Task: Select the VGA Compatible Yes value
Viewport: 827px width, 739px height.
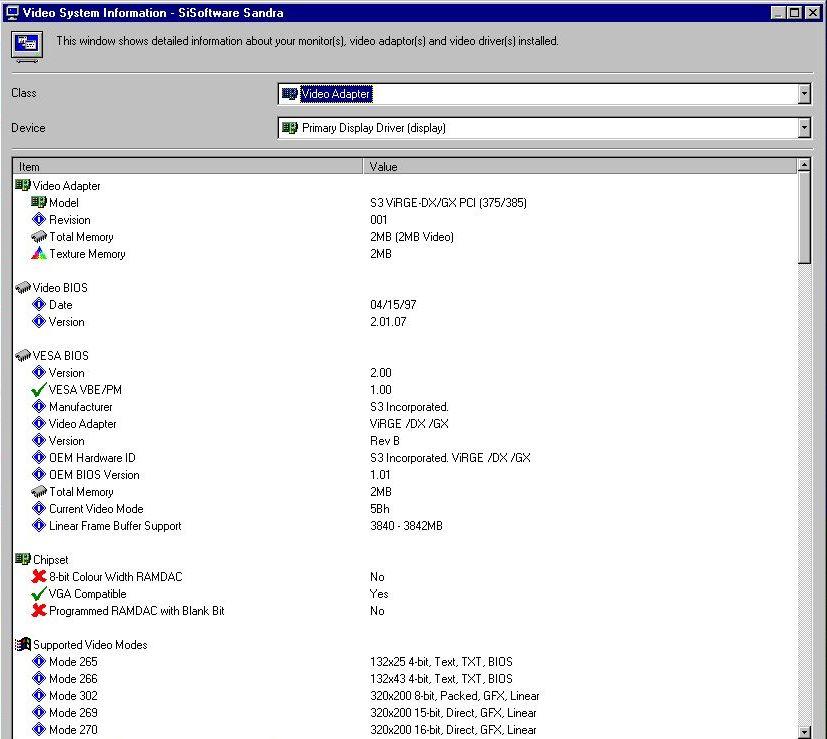Action: (x=379, y=594)
